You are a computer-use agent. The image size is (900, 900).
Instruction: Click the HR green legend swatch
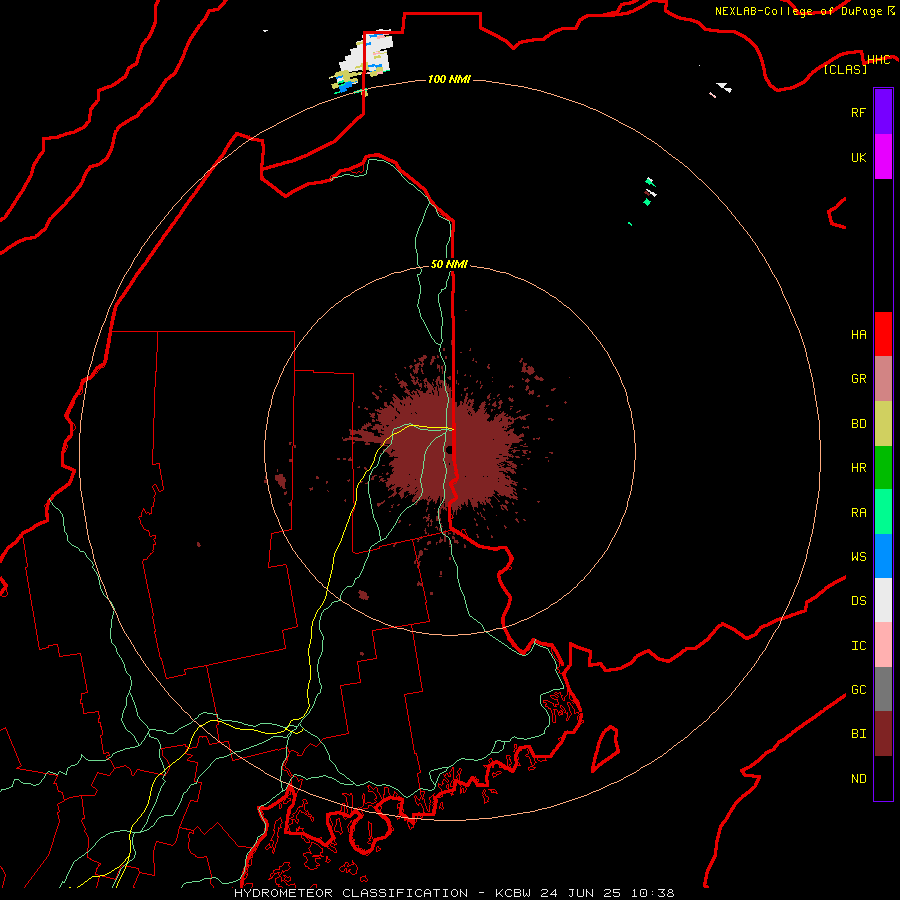(883, 468)
